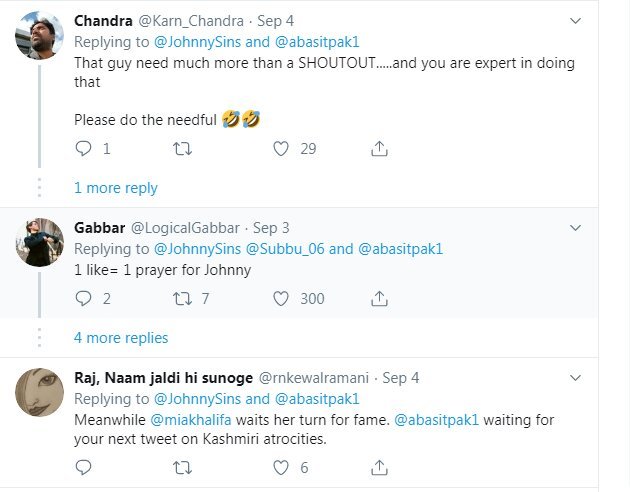Open dropdown arrow on Gabbar's tweet
630x492 pixels.
[575, 227]
